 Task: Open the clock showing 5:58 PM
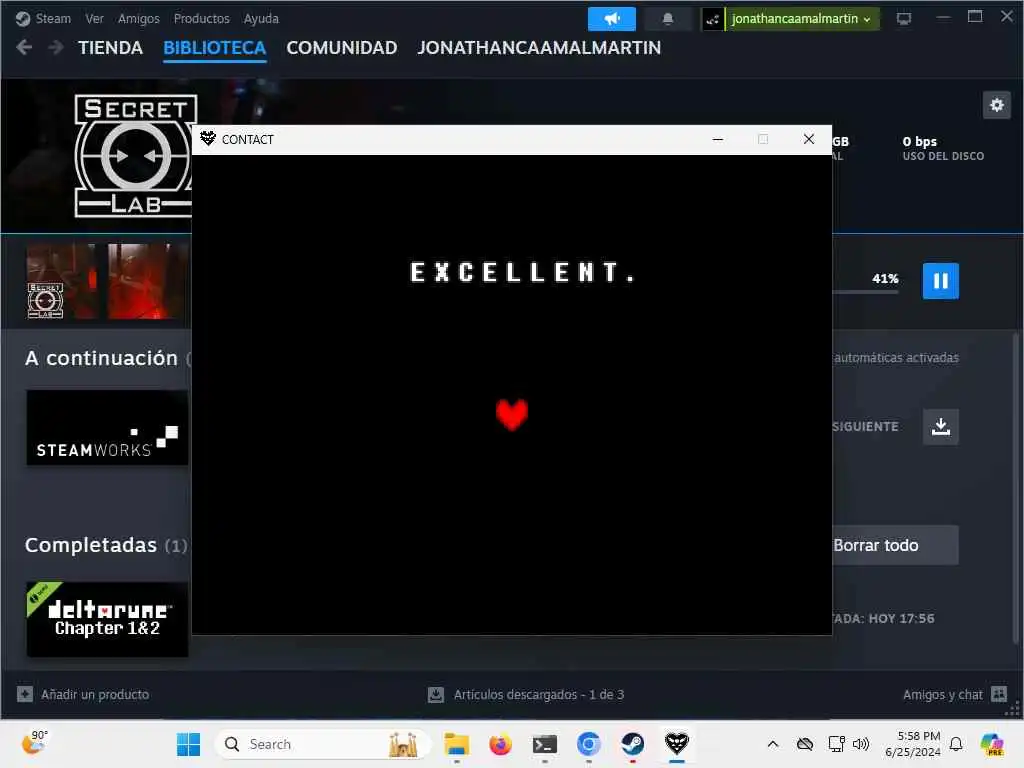[x=913, y=744]
